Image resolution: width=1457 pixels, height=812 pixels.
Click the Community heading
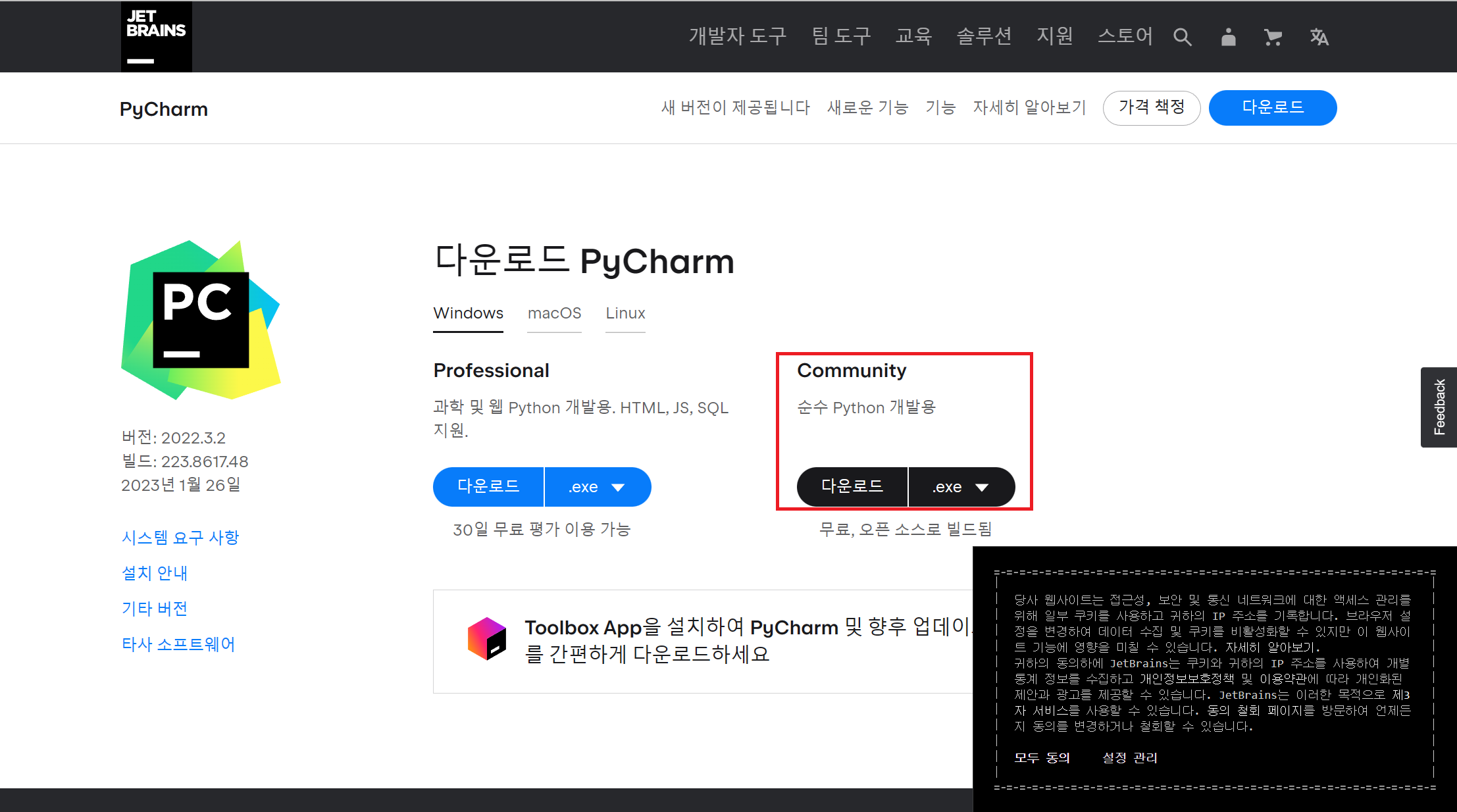[x=852, y=370]
